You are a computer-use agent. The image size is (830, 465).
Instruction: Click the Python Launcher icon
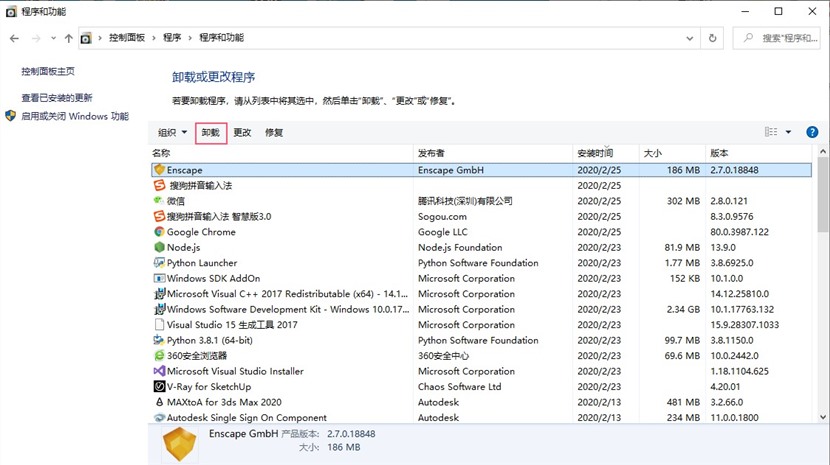tap(159, 262)
